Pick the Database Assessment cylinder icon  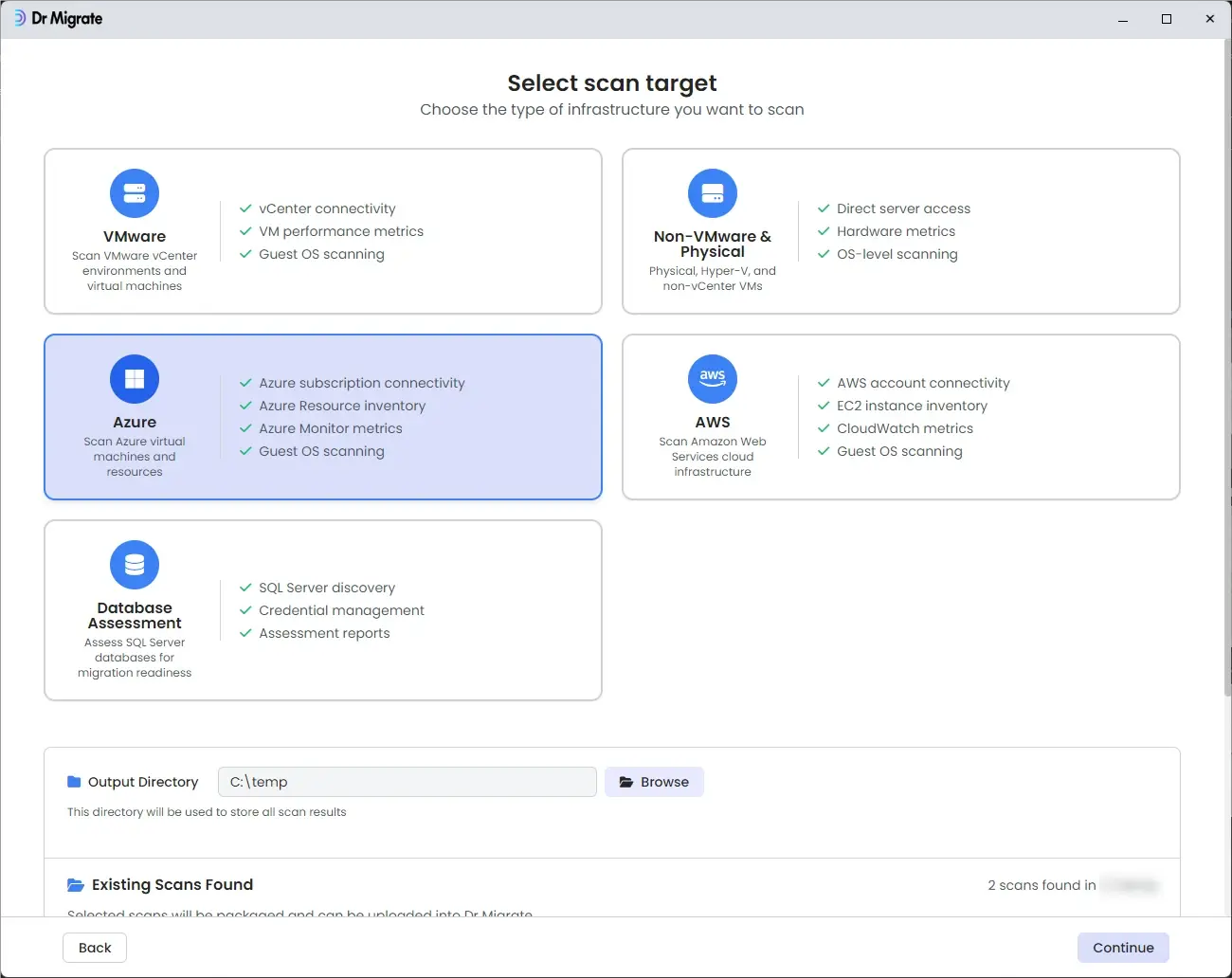tap(135, 565)
